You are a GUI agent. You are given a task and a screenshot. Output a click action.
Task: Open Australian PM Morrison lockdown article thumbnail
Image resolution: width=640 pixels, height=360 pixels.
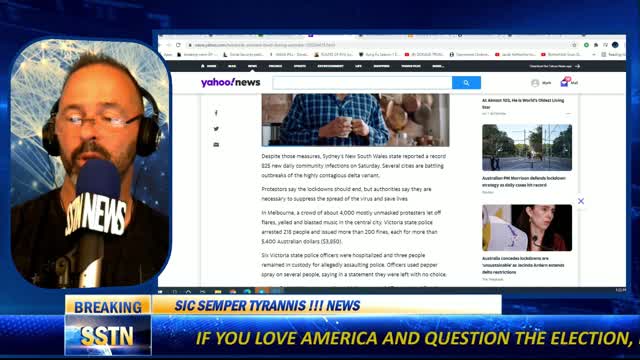527,147
